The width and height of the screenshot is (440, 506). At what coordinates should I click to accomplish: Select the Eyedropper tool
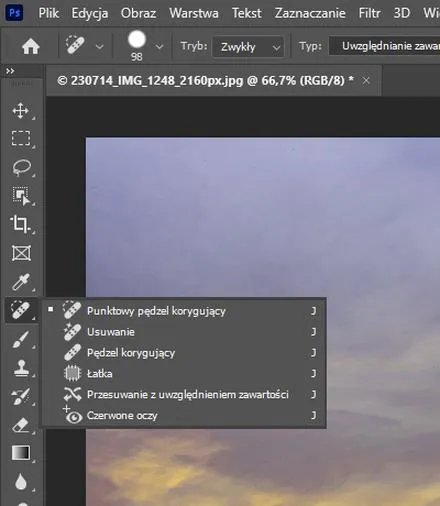pyautogui.click(x=21, y=282)
